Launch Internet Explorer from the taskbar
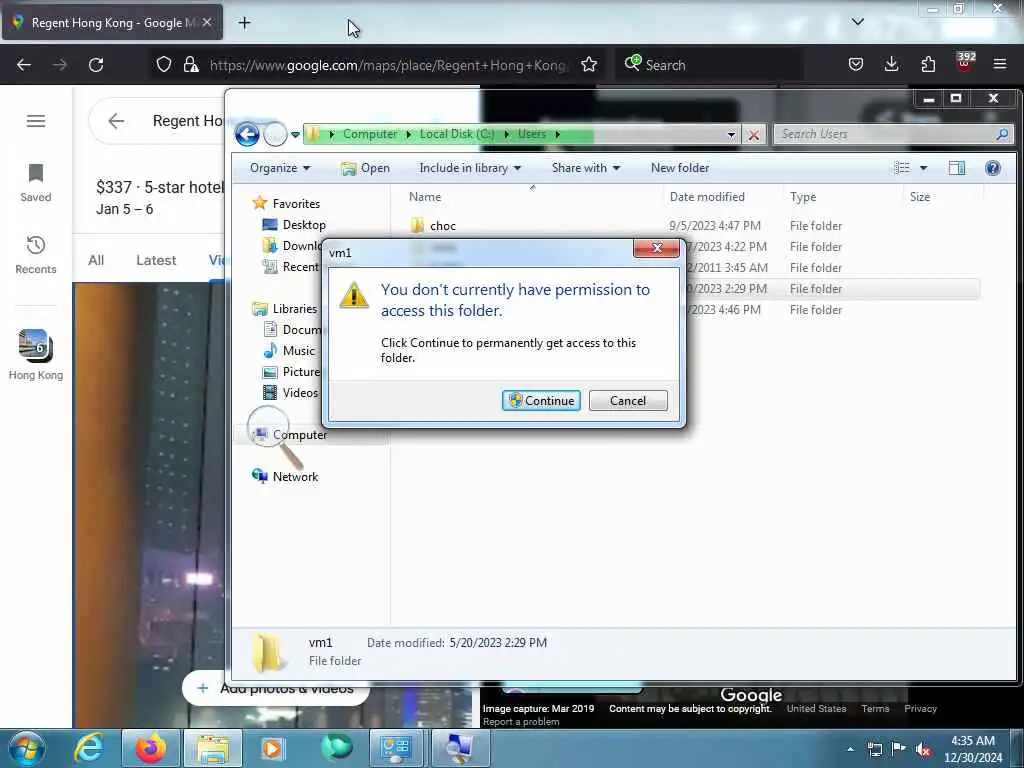The width and height of the screenshot is (1024, 768). tap(89, 748)
